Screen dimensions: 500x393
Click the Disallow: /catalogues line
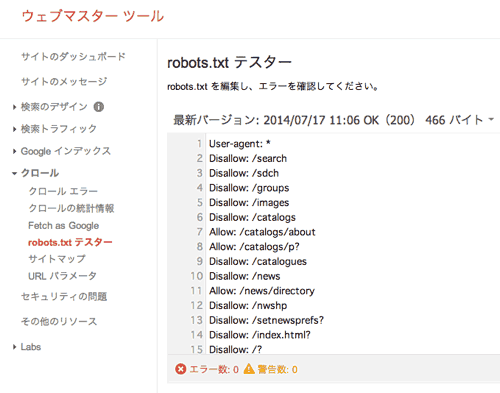(258, 261)
